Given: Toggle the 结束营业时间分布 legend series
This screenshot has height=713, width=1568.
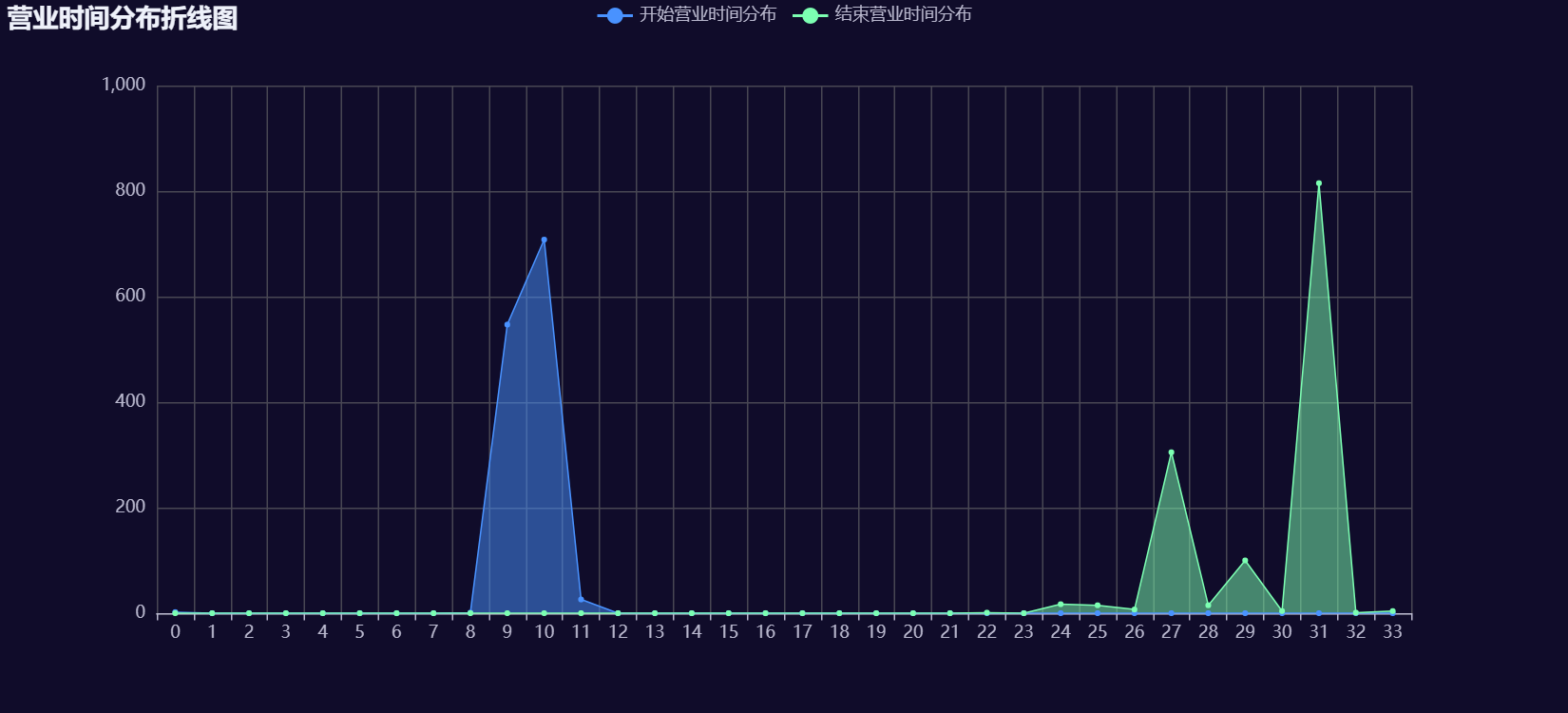Looking at the screenshot, I should (882, 14).
